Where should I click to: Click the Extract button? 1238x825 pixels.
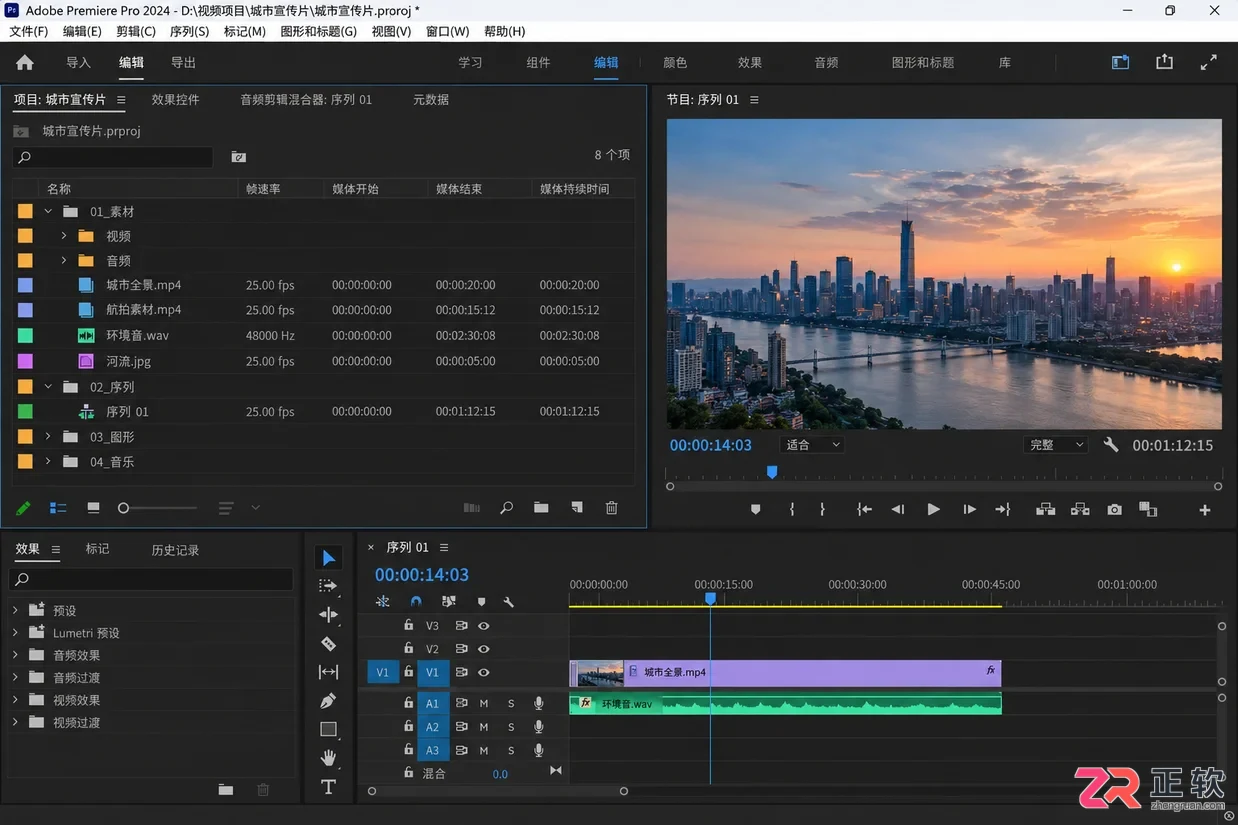(1080, 509)
